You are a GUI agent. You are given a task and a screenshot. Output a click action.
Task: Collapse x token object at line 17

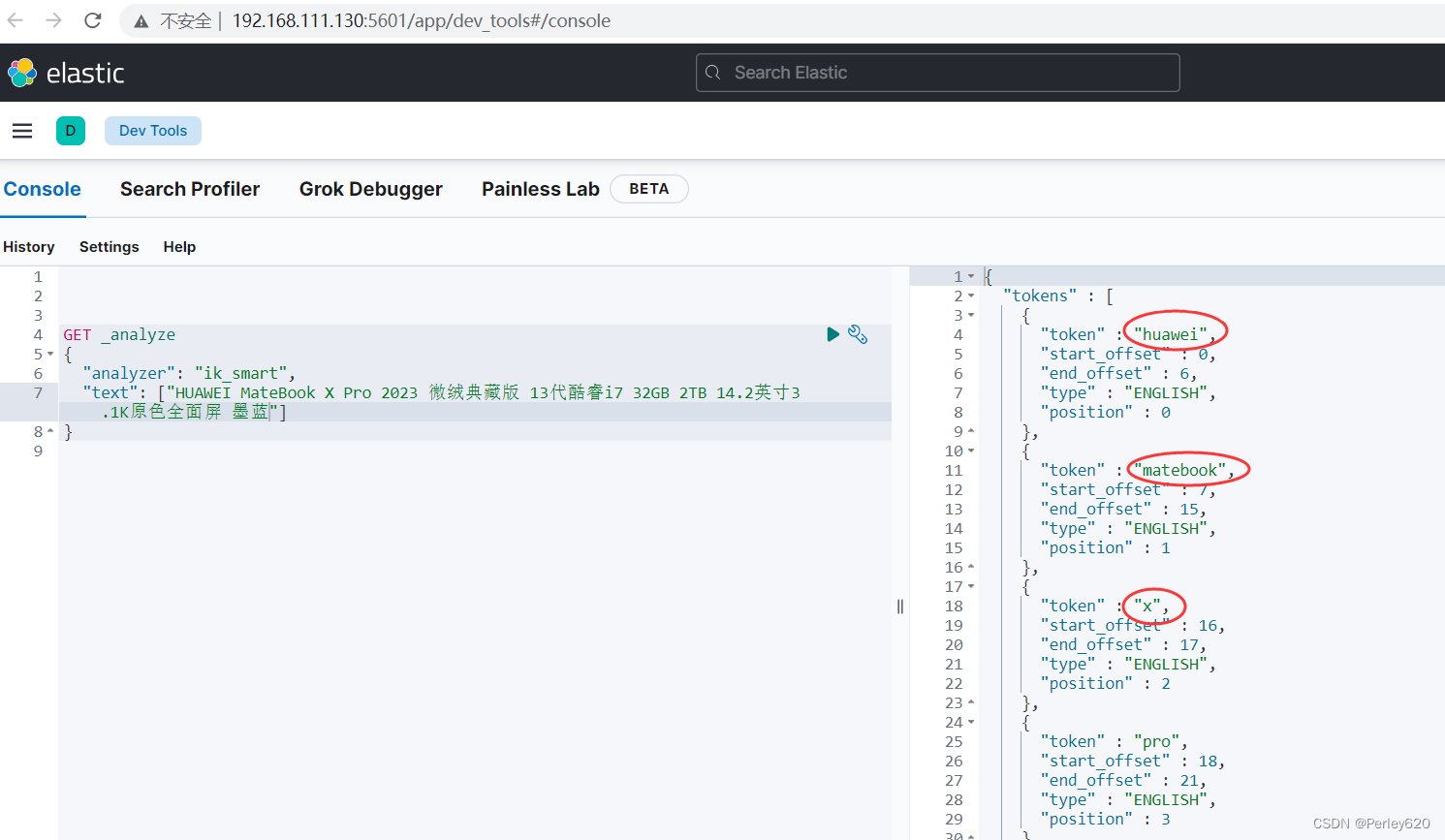[971, 586]
